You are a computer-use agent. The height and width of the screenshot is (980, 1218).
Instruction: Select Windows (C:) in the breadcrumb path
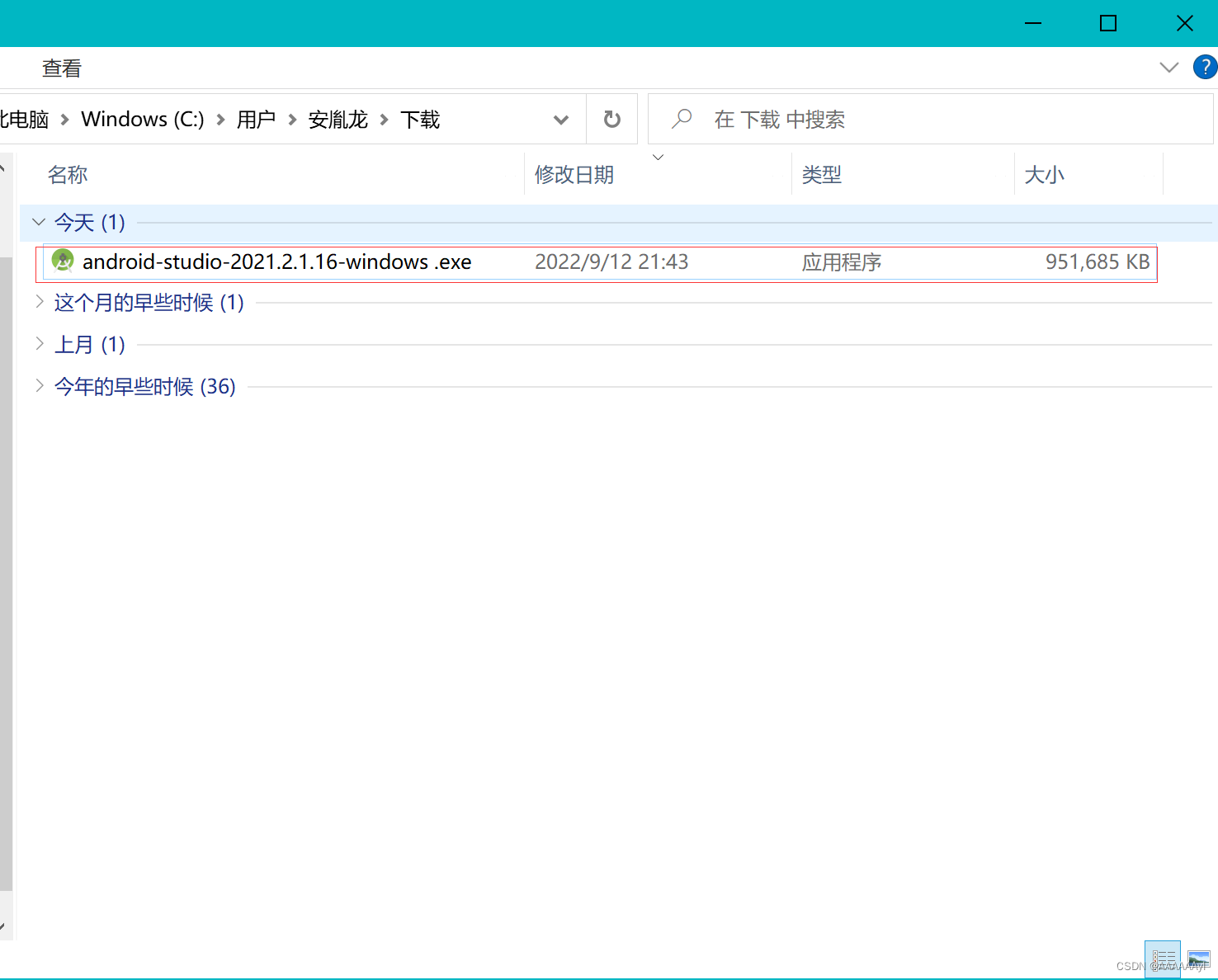143,120
